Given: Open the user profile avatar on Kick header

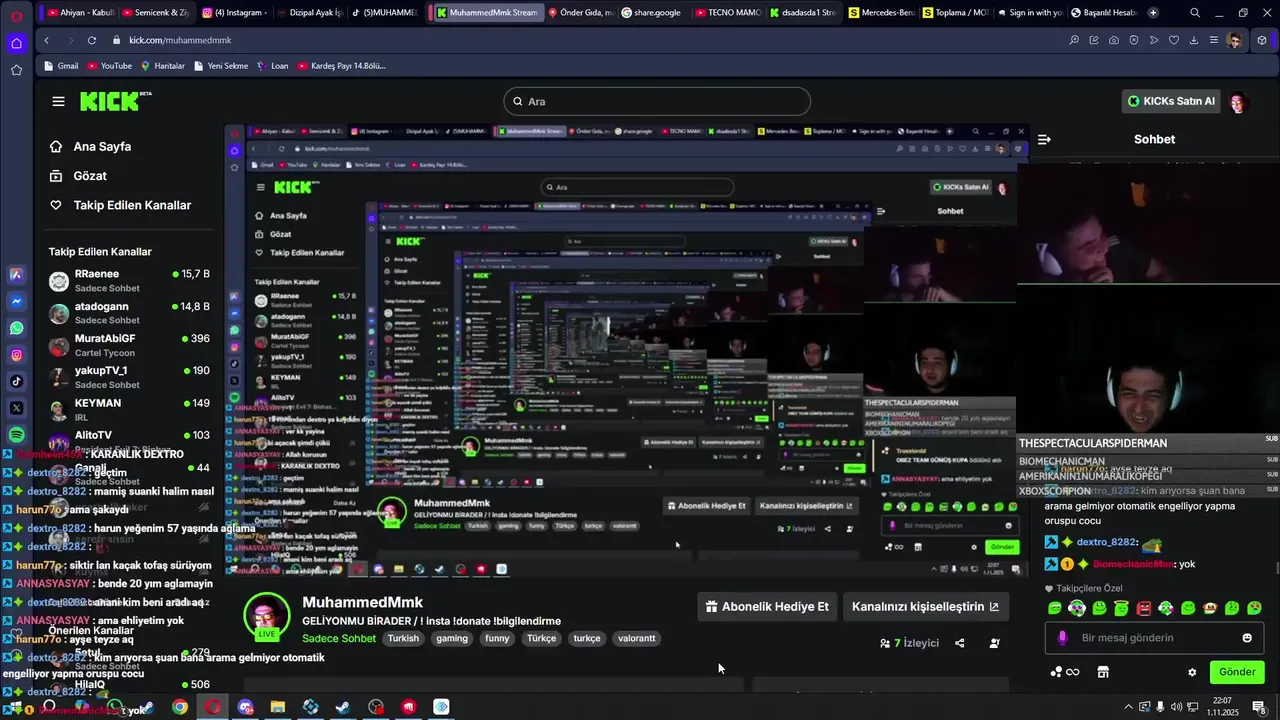Looking at the screenshot, I should 1238,101.
